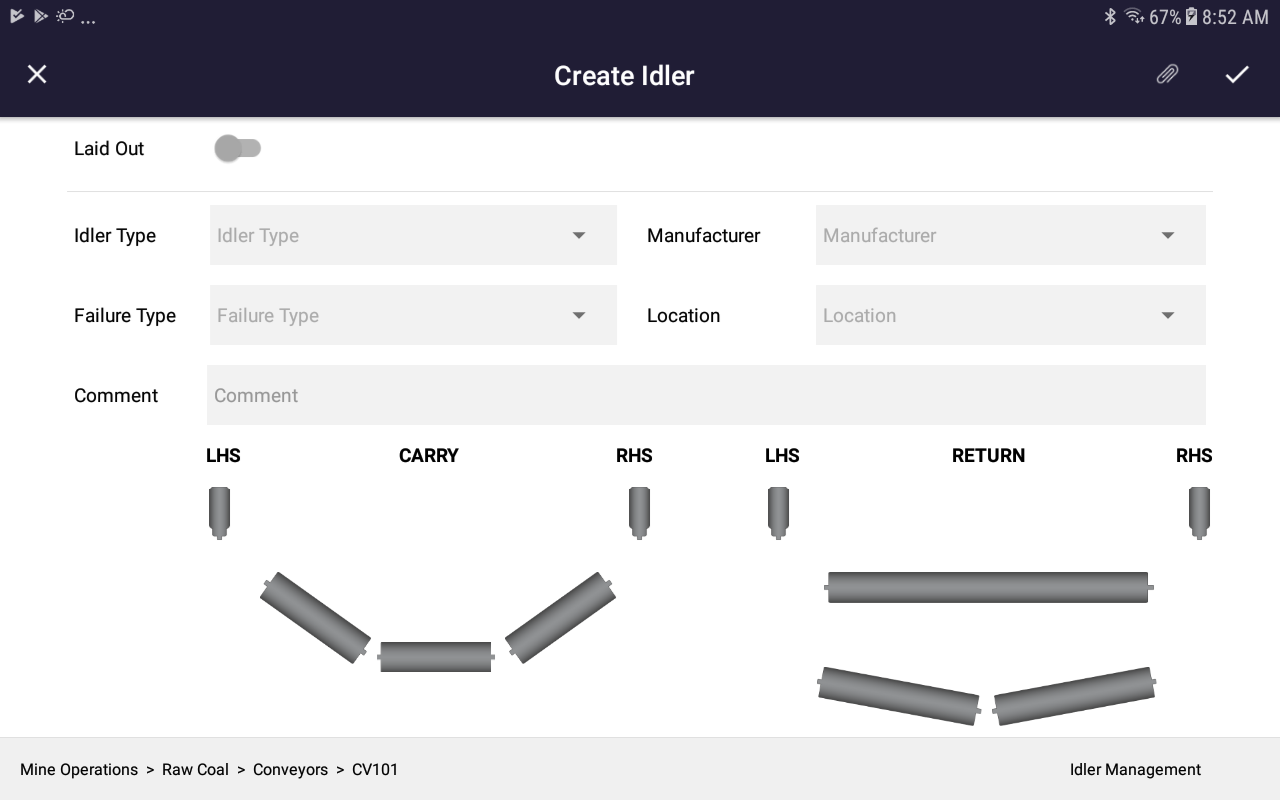Tap the RETURN RHS frame post icon
Image resolution: width=1280 pixels, height=800 pixels.
point(1199,513)
